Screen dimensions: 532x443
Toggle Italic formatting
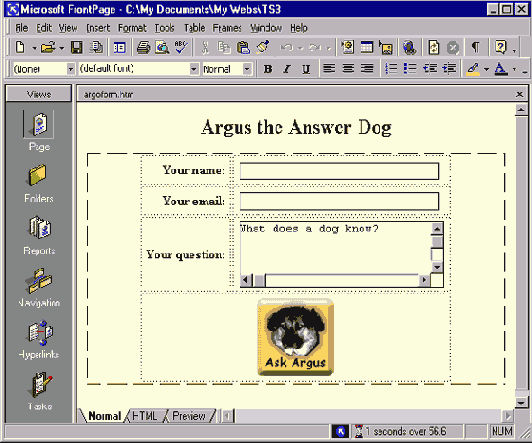[x=287, y=69]
